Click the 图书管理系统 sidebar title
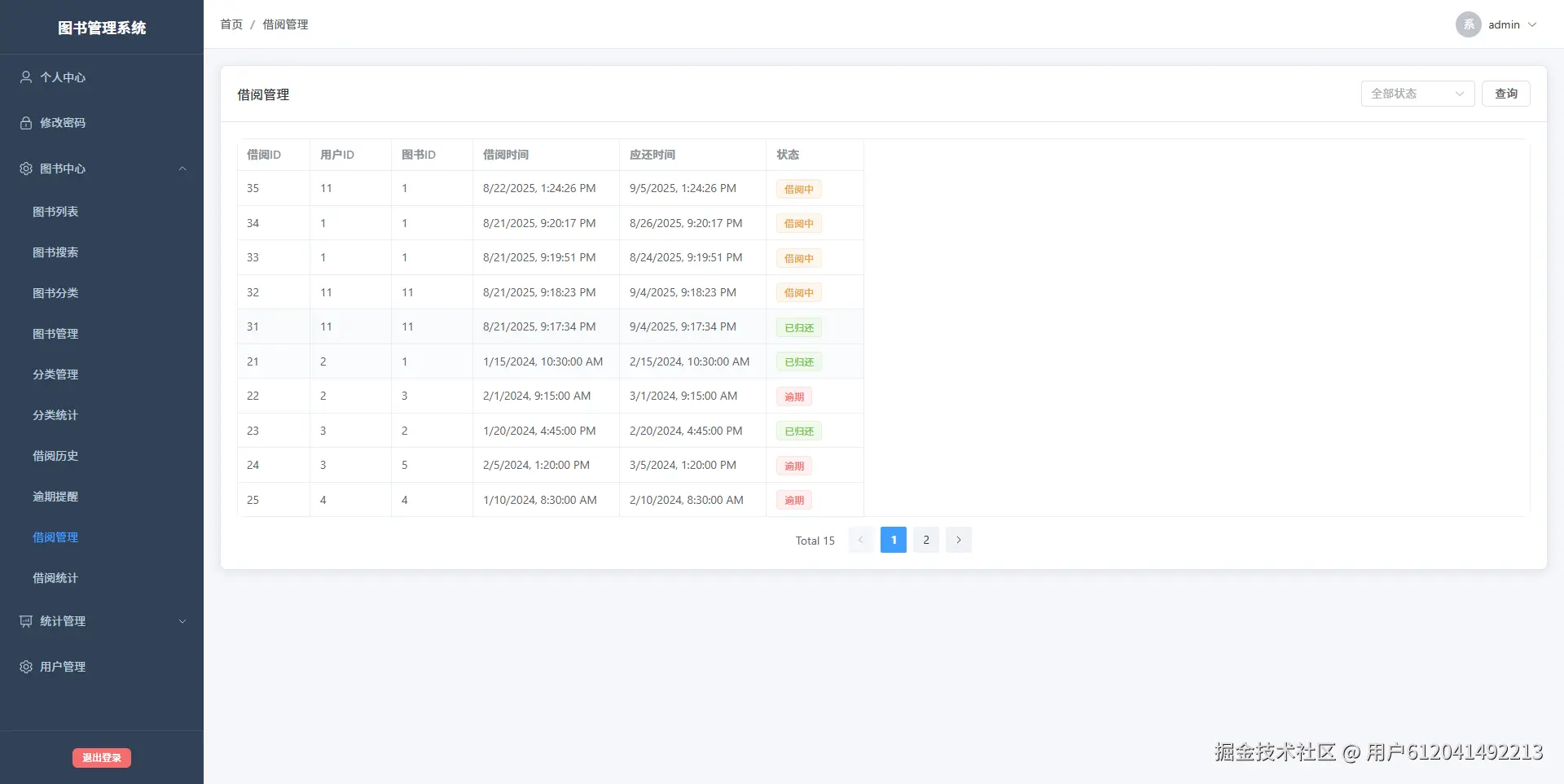 (102, 28)
